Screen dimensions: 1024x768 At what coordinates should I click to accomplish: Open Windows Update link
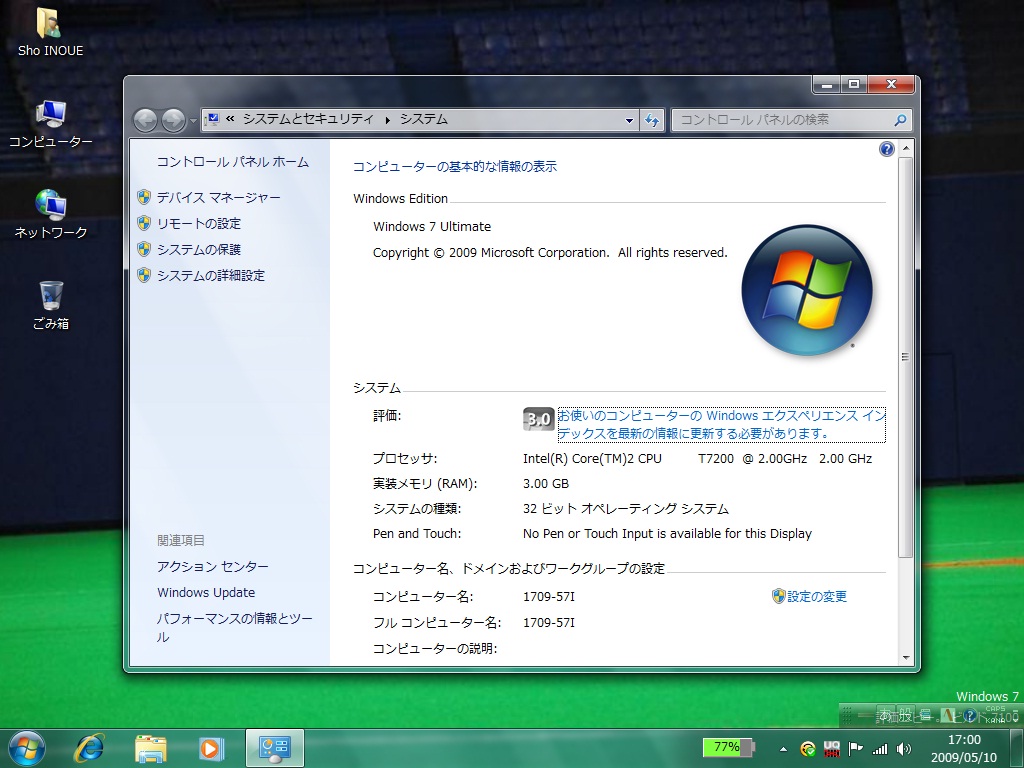206,592
